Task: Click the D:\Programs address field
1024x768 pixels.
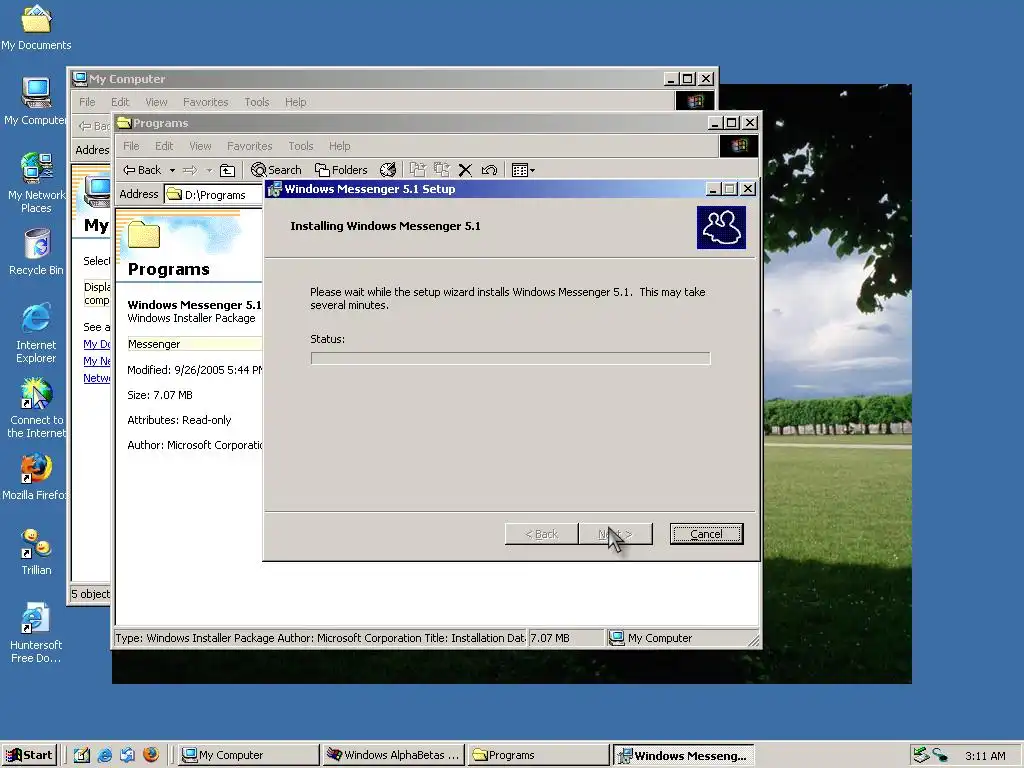Action: (213, 195)
